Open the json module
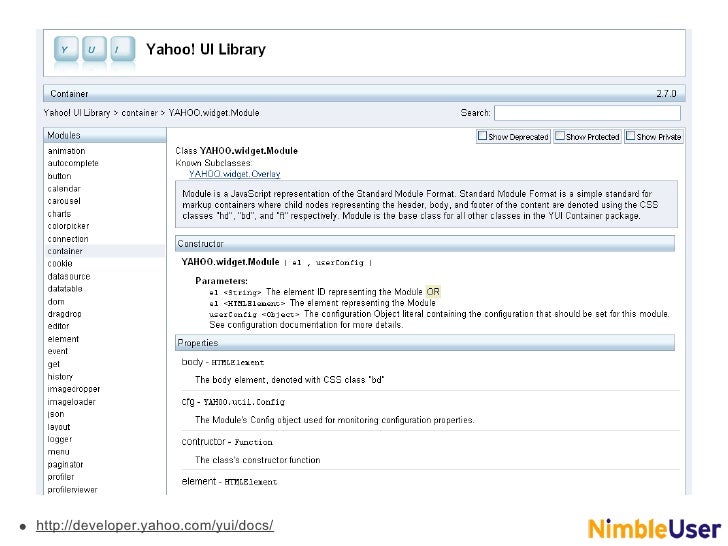Image resolution: width=728 pixels, height=546 pixels. [x=56, y=414]
